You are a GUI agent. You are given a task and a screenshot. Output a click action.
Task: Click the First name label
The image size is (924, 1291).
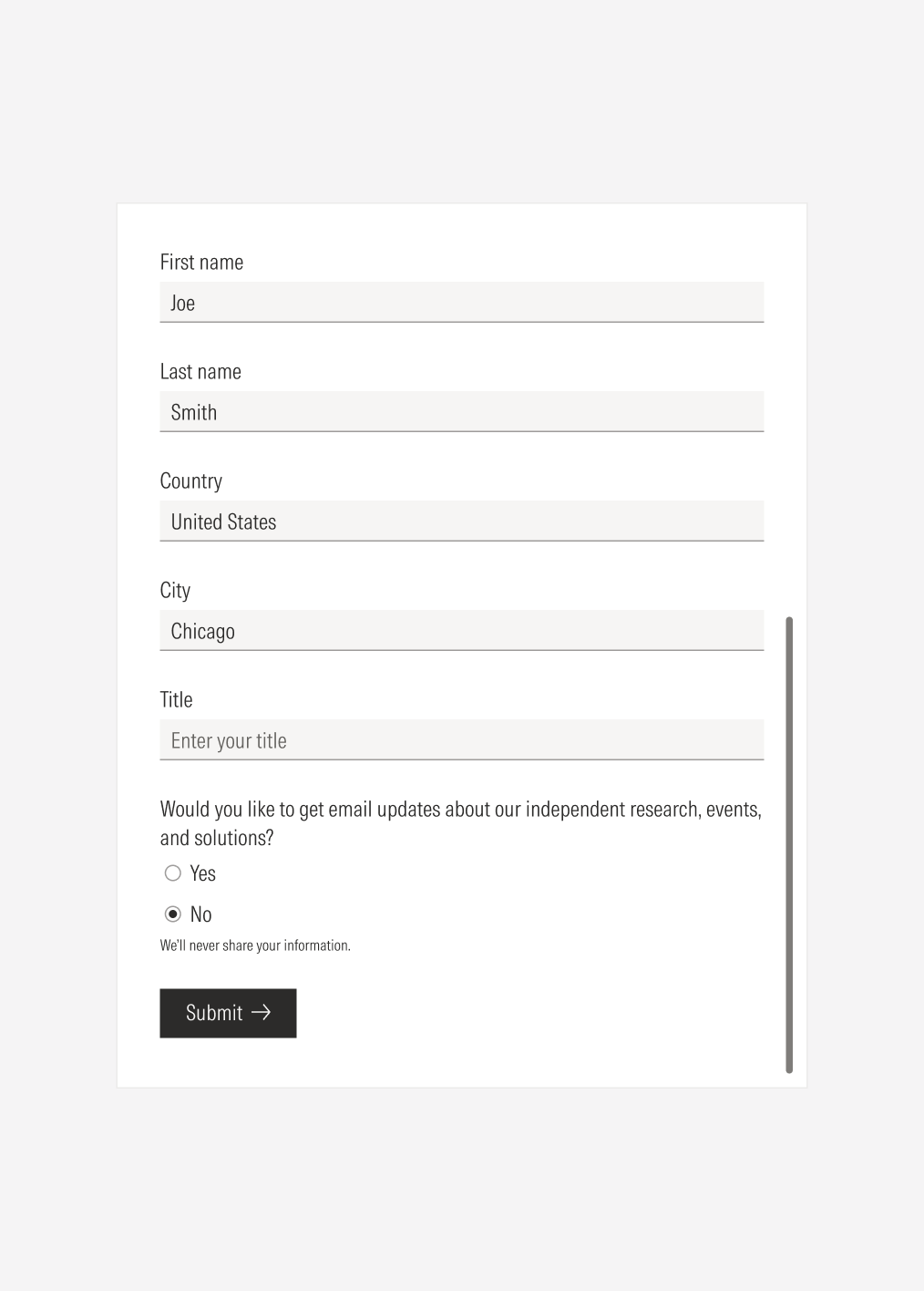(x=201, y=262)
